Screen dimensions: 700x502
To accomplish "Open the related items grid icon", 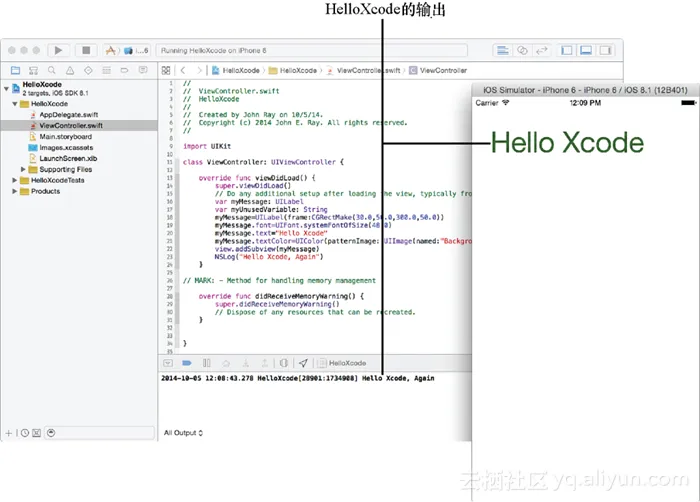I will tap(166, 71).
